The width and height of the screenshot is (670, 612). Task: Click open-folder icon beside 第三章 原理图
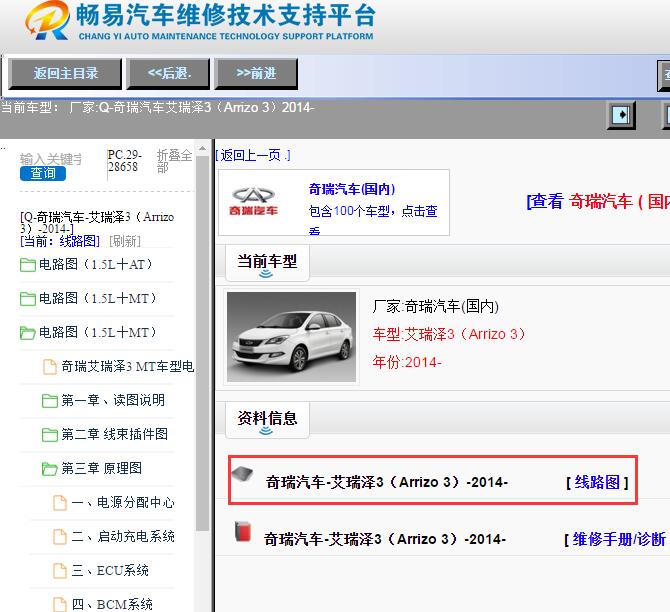pos(50,469)
